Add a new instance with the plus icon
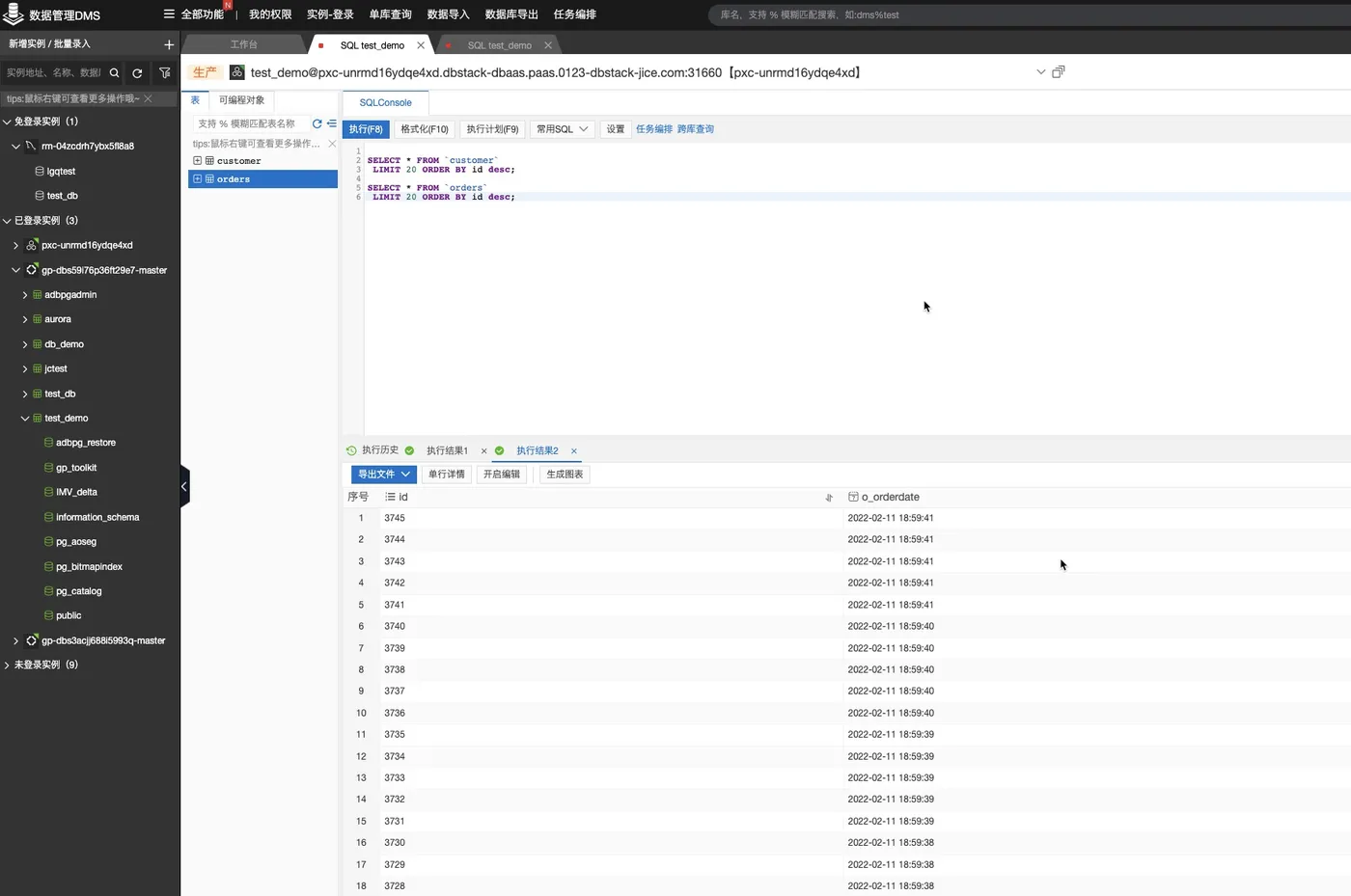Screen dimensions: 1351x896 coord(169,44)
